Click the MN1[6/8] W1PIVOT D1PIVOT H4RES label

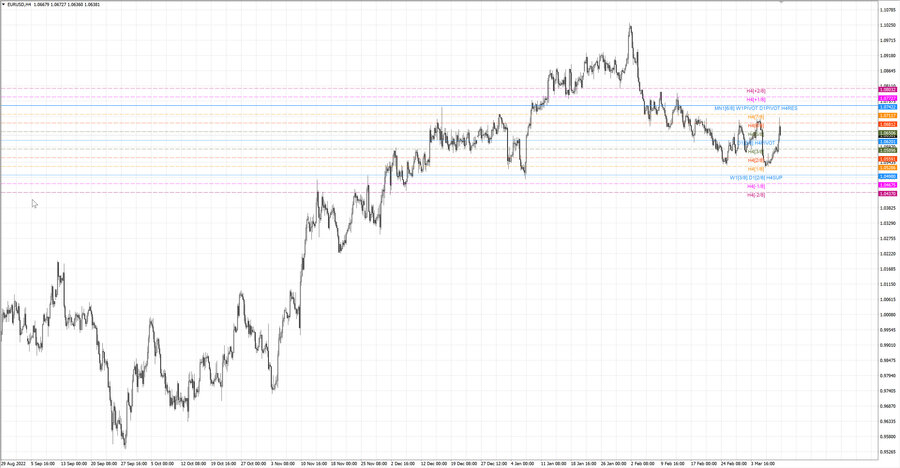(755, 108)
